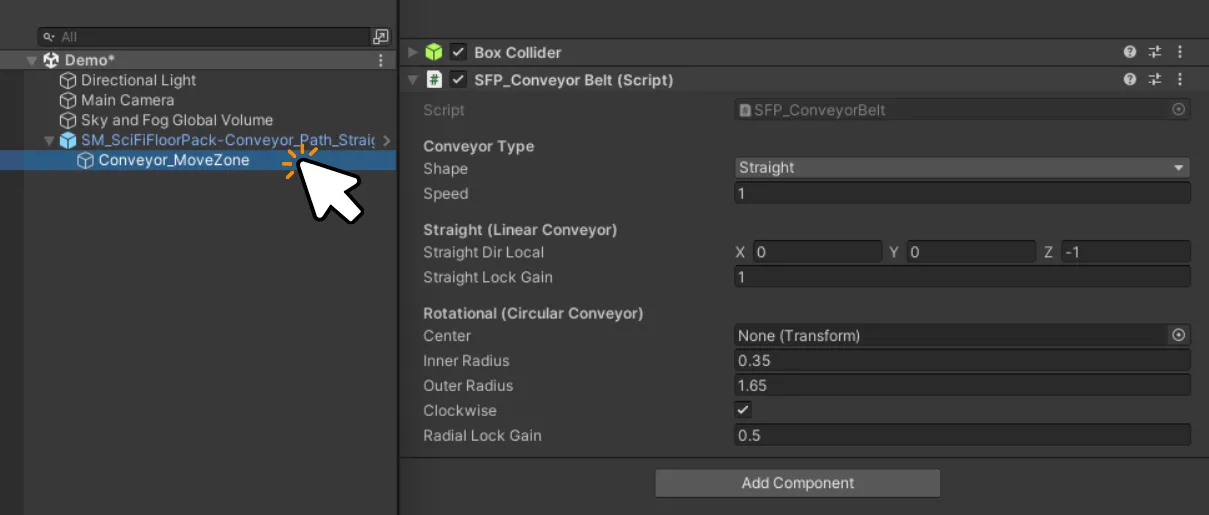This screenshot has height=515, width=1209.
Task: Click the Box Collider header title
Action: (x=518, y=52)
